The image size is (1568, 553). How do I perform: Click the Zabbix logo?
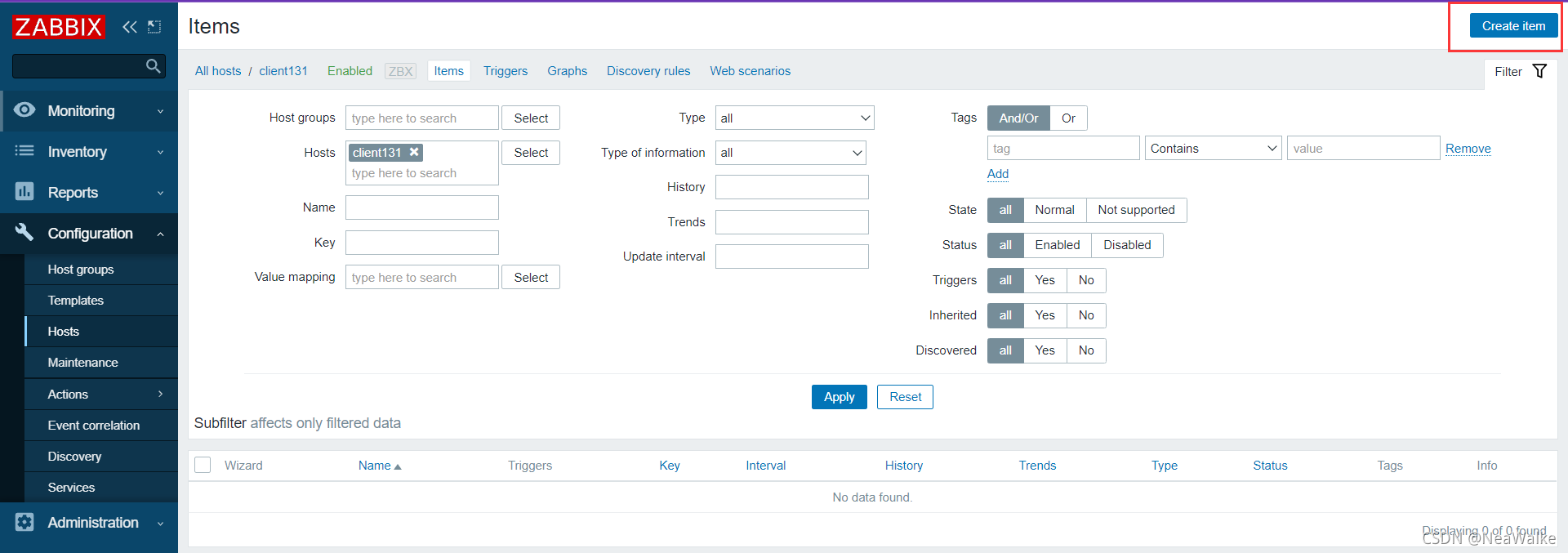tap(59, 27)
